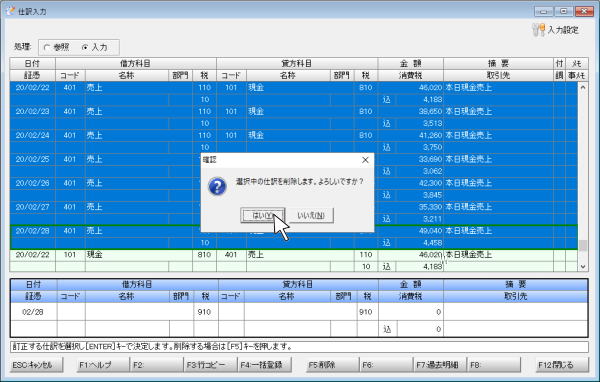
Task: Select unhighlighted 20/02/22 row with 現金 debit
Action: tap(293, 260)
